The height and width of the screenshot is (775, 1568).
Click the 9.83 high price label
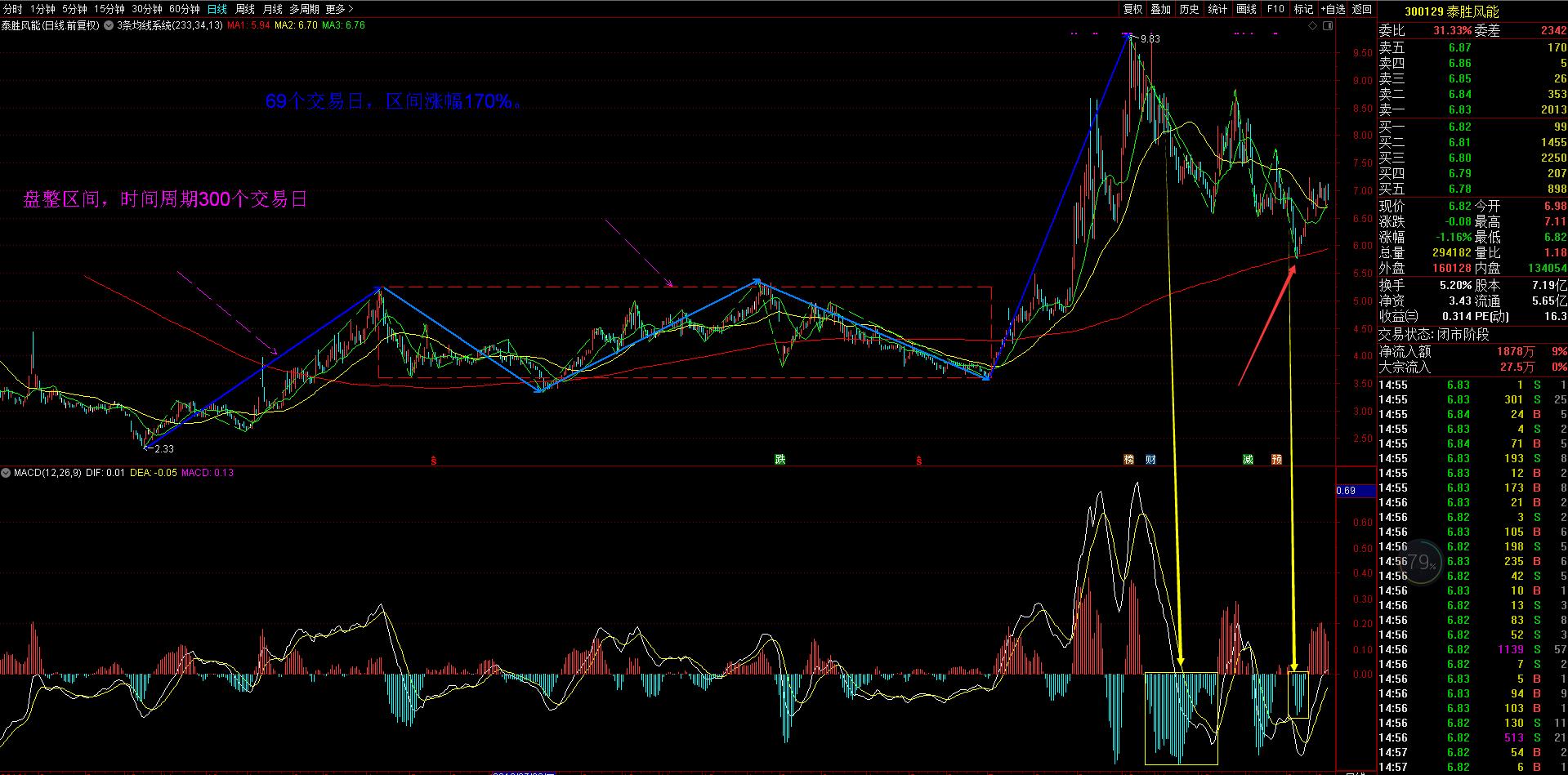(x=1150, y=39)
